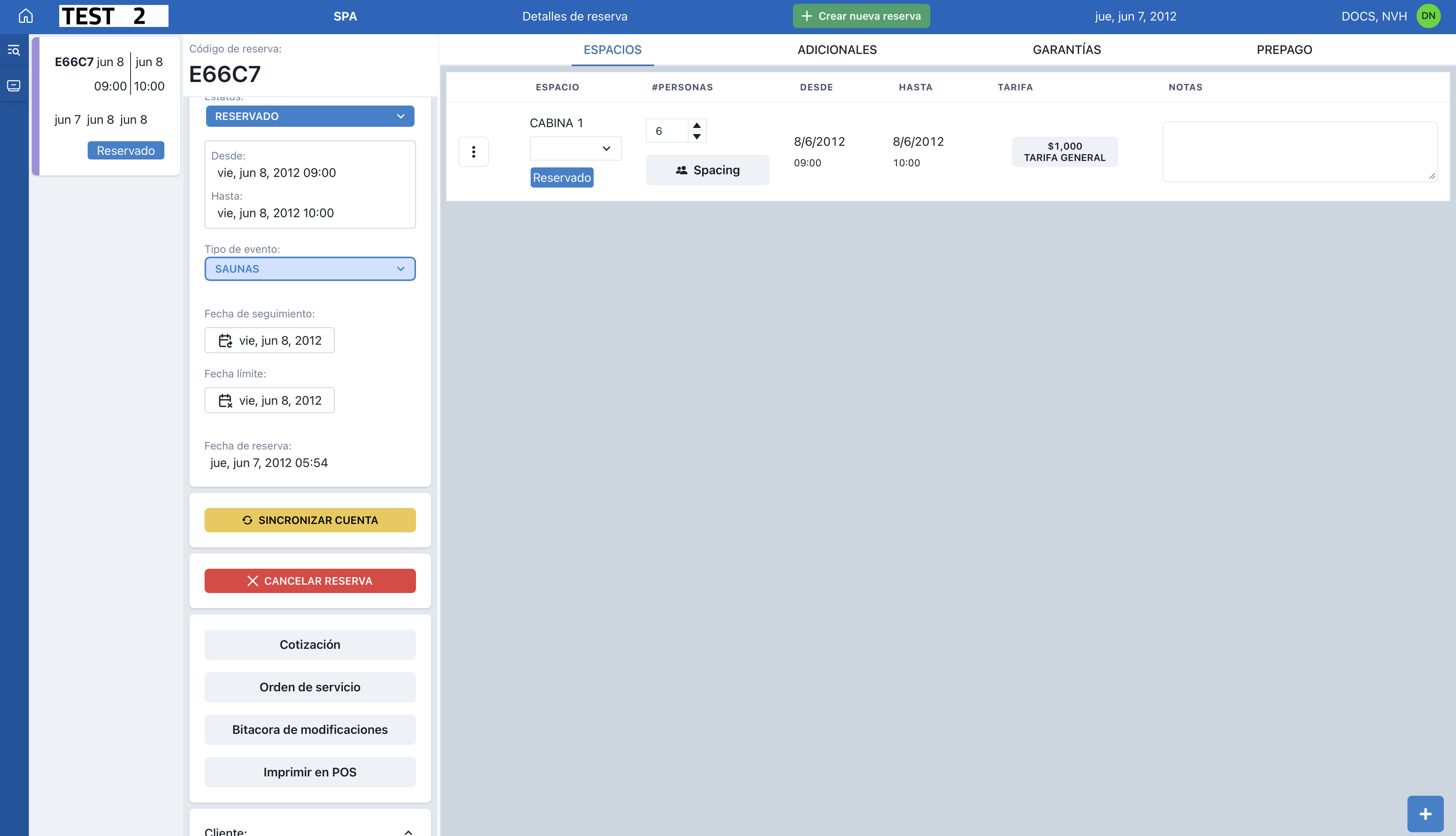Screen dimensions: 1456x836
Task: Collapse the Cliente section chevron
Action: 408,831
